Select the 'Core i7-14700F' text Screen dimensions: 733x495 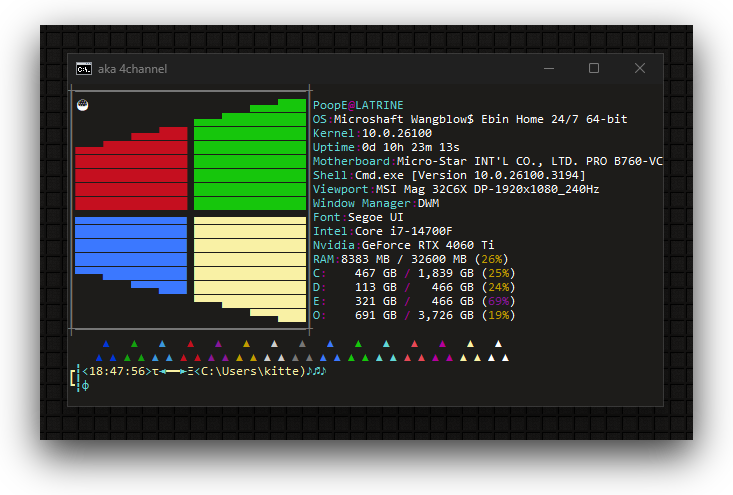pos(403,231)
